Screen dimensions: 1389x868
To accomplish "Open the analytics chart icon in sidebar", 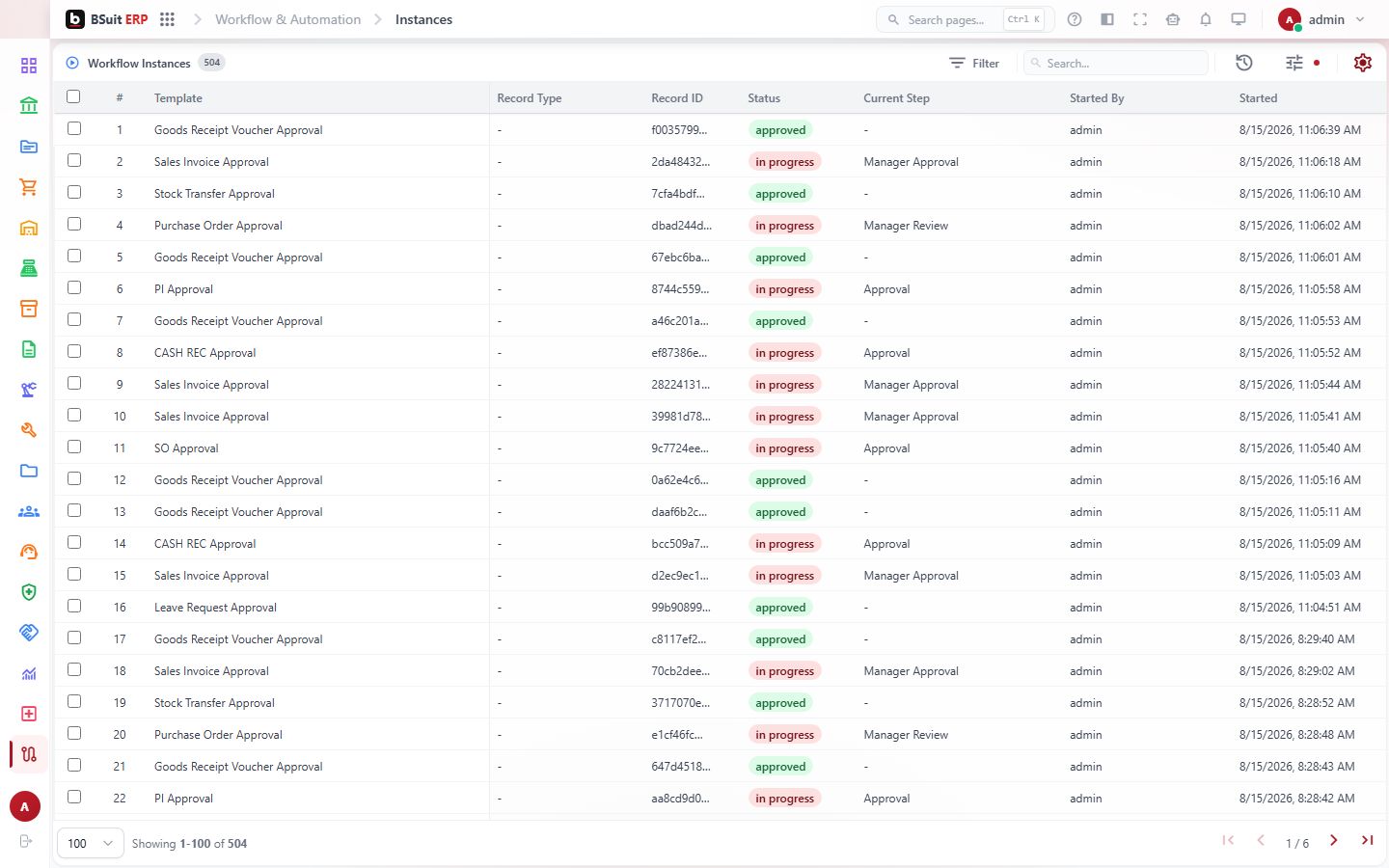I will [29, 673].
